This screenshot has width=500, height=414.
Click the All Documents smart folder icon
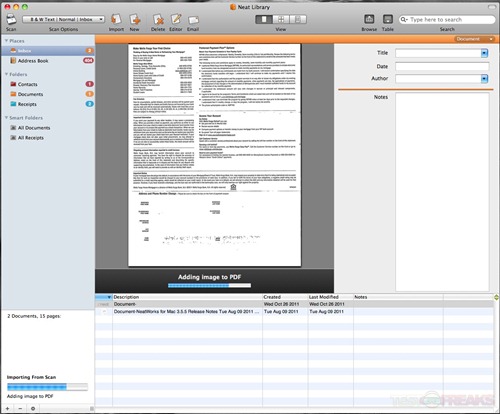13,128
